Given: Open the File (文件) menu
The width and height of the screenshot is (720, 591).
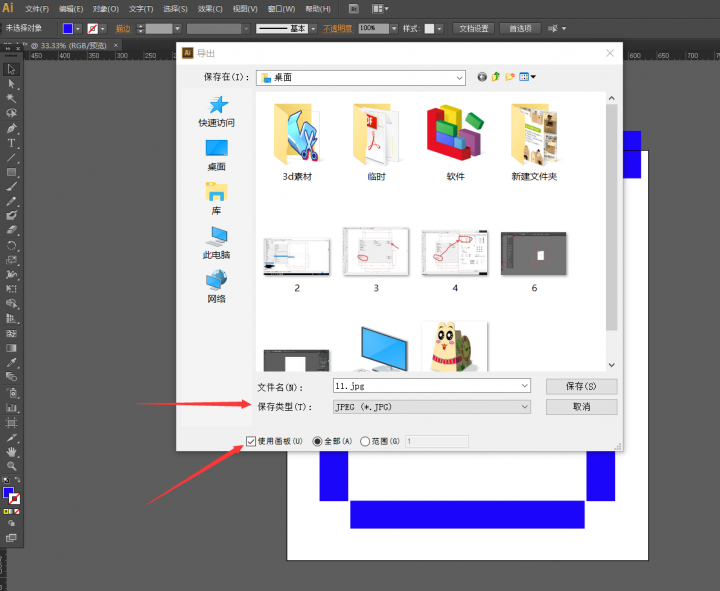Looking at the screenshot, I should [x=36, y=8].
